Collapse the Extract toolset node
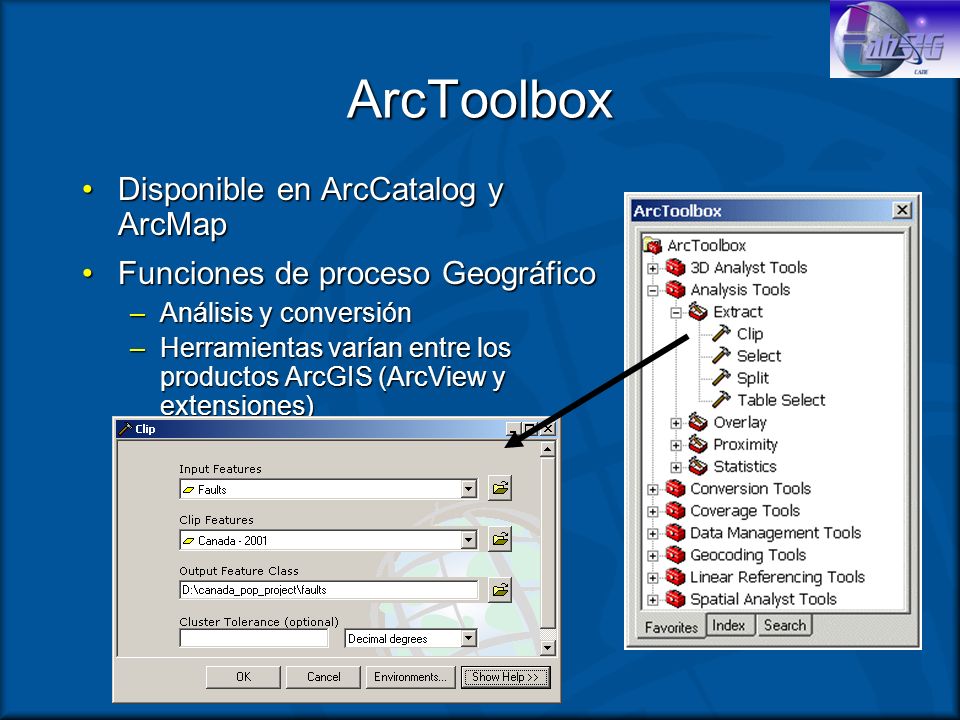 (676, 312)
